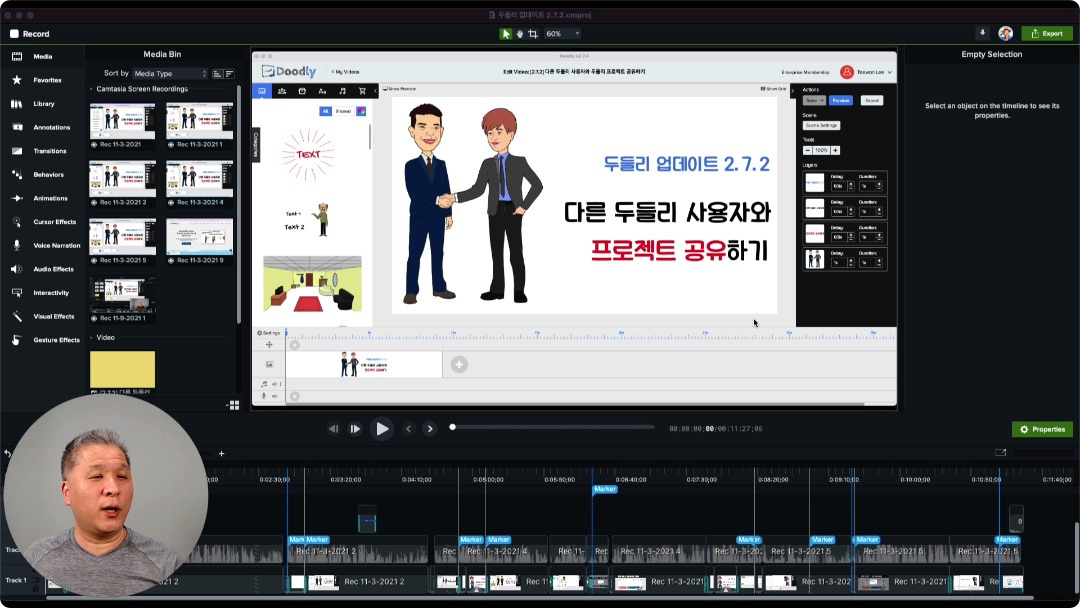Click the download icon in top bar

point(982,33)
